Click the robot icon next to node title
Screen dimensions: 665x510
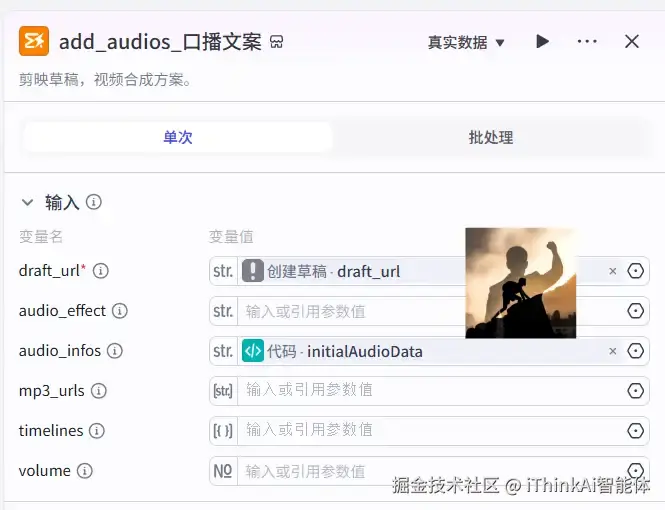tap(277, 42)
